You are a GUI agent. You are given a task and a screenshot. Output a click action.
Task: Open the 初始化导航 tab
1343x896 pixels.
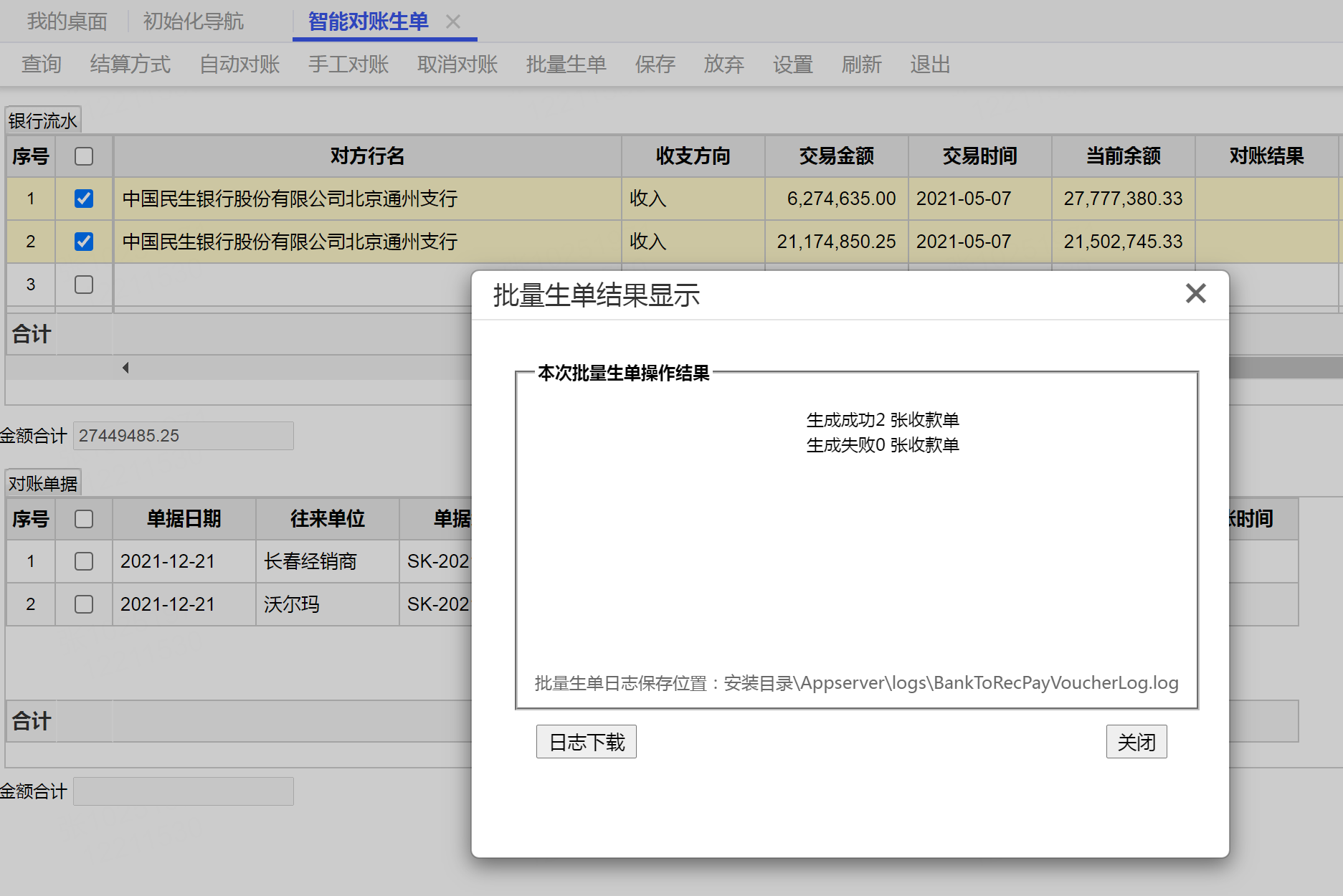click(194, 22)
